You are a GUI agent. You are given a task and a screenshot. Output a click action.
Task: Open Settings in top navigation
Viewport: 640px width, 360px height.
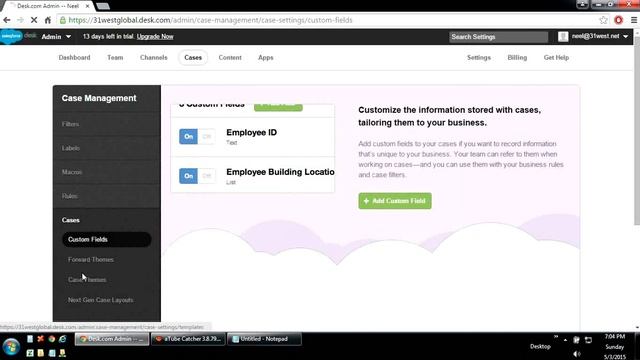pyautogui.click(x=479, y=58)
